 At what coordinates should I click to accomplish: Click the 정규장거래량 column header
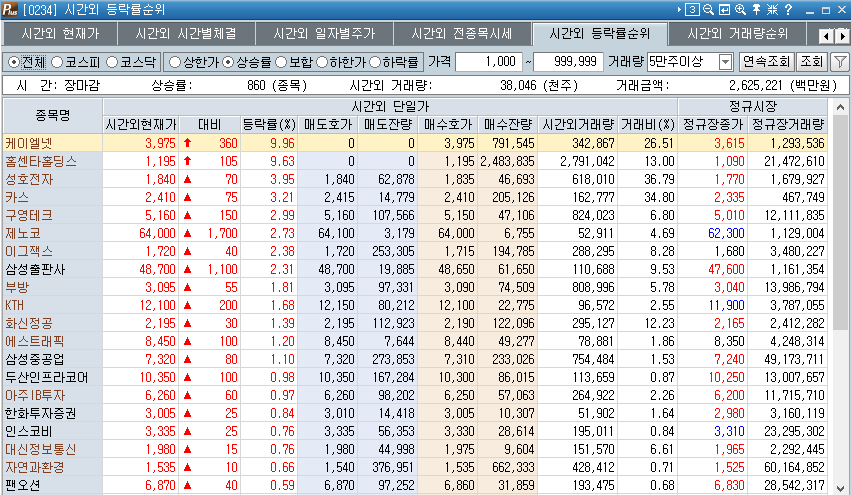788,125
